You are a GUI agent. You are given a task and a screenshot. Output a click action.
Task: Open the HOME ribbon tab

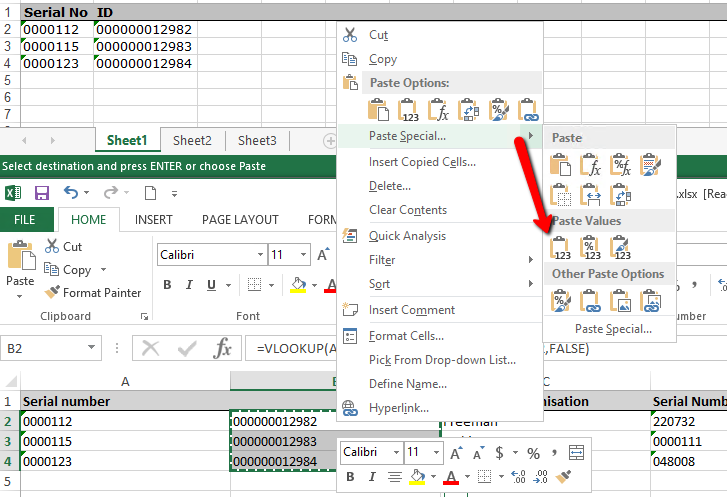point(88,220)
